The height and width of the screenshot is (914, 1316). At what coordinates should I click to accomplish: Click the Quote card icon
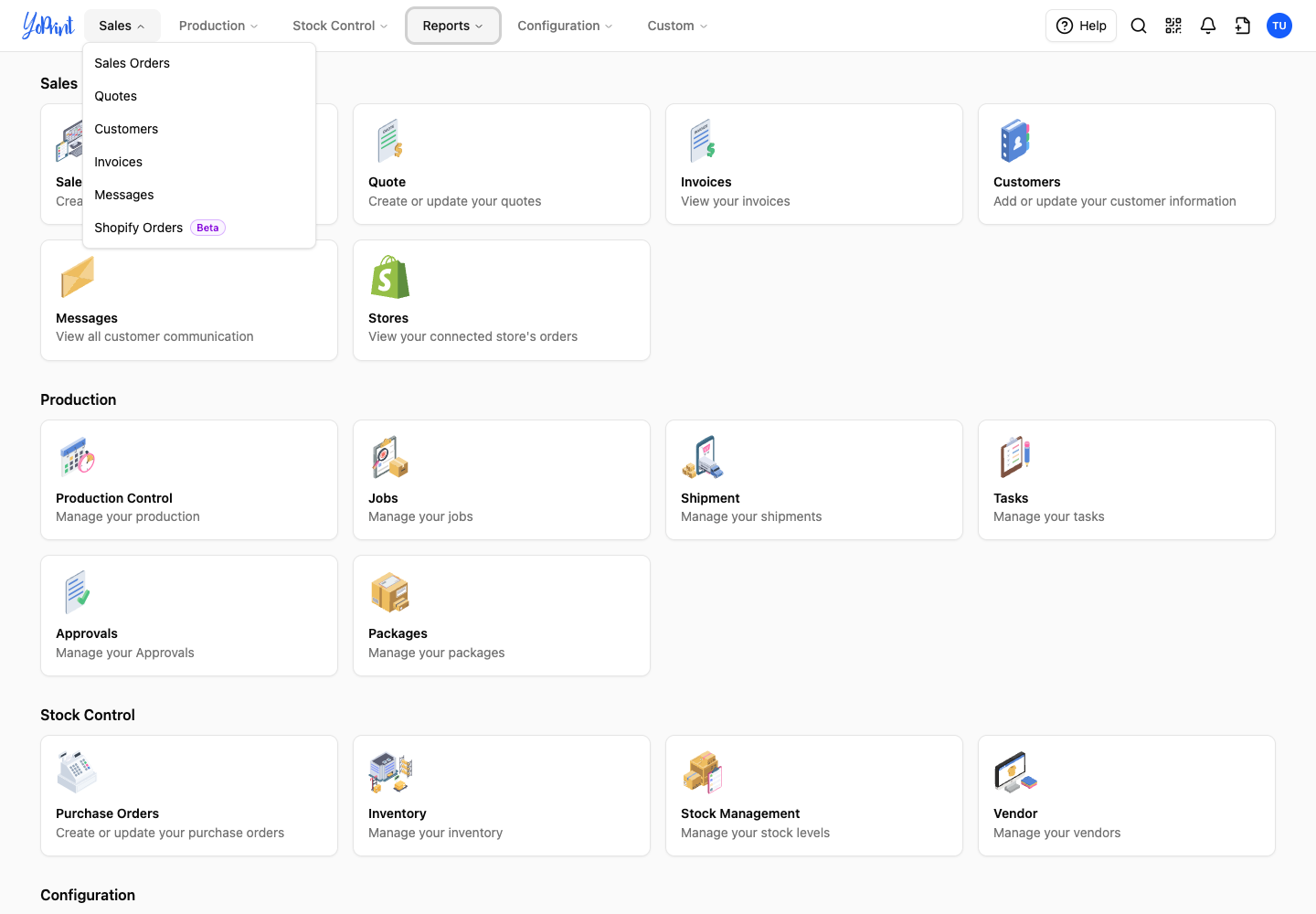(390, 141)
